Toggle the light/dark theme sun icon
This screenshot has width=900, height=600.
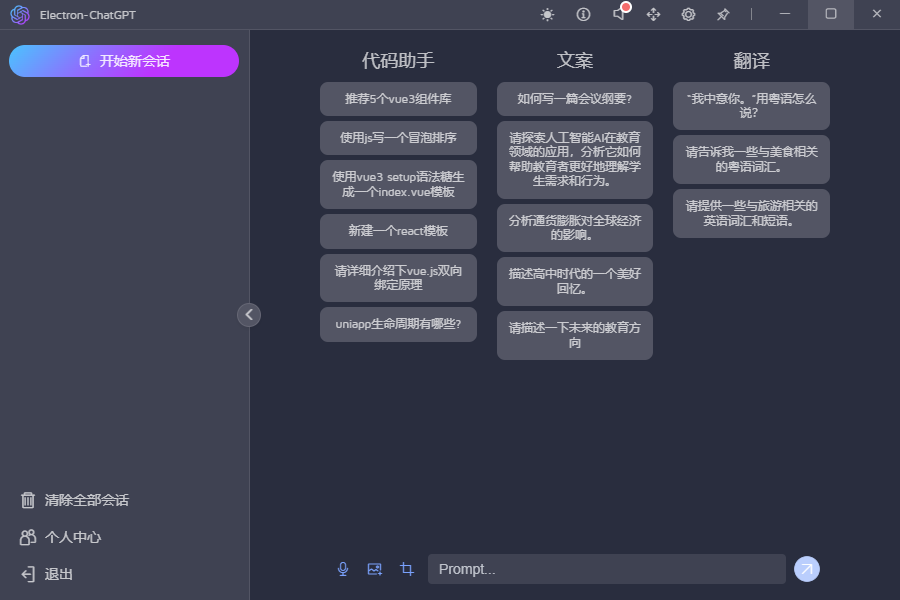pos(547,14)
